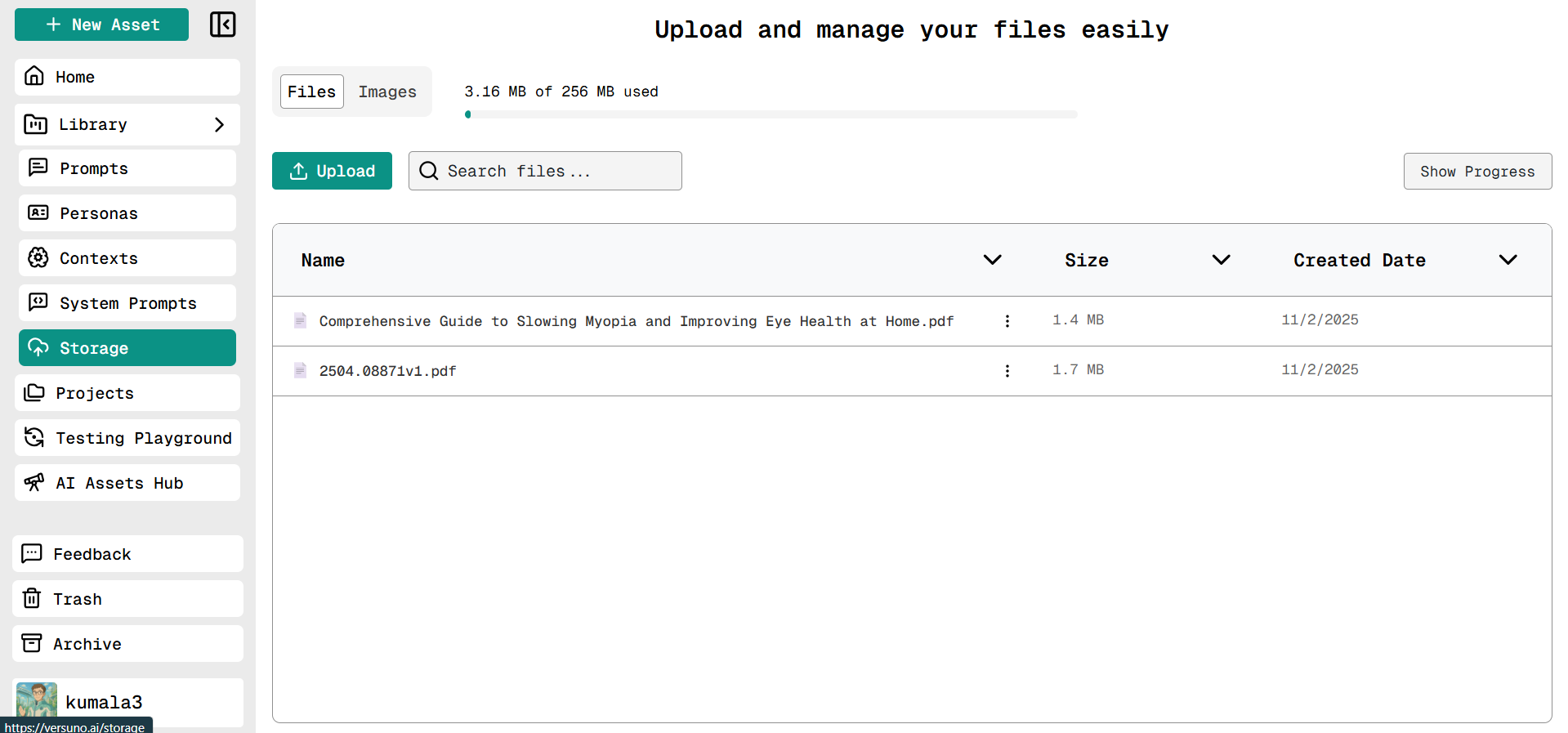Click the New Asset button

[x=101, y=25]
